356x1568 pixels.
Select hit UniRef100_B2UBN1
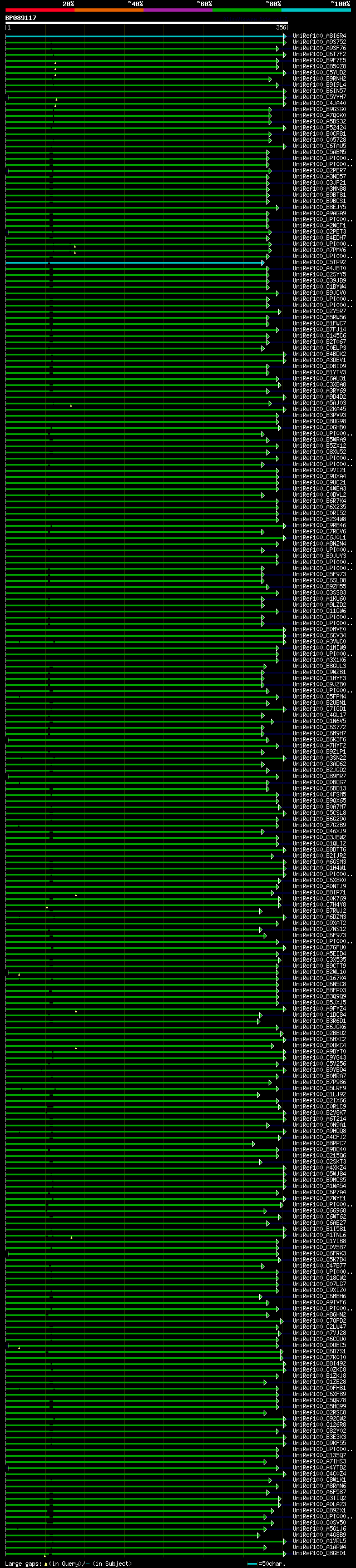(319, 703)
